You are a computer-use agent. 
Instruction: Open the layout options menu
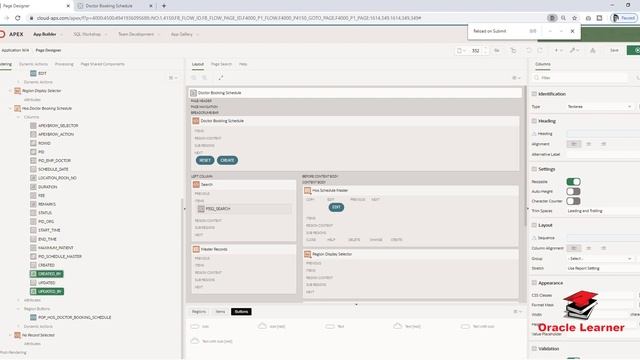pos(516,78)
